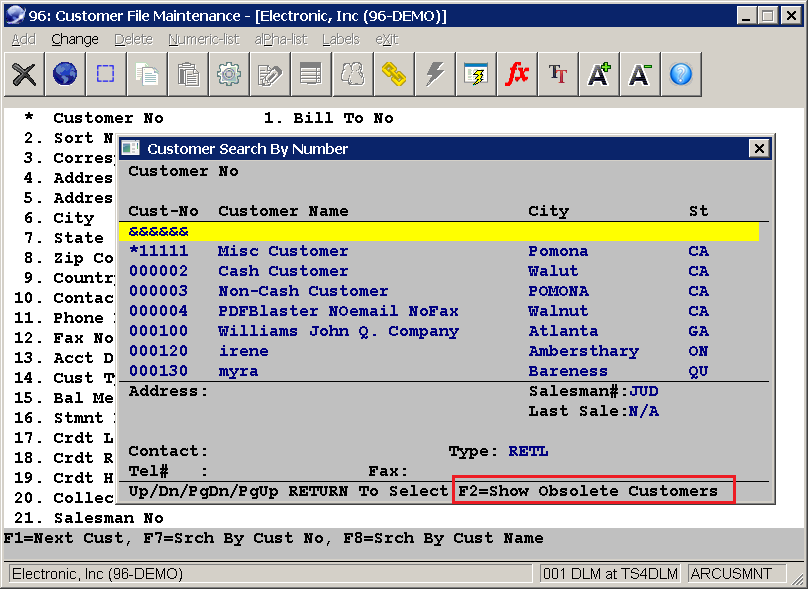Screen dimensions: 808x589
Task: Click the Type RETL value
Action: point(528,451)
